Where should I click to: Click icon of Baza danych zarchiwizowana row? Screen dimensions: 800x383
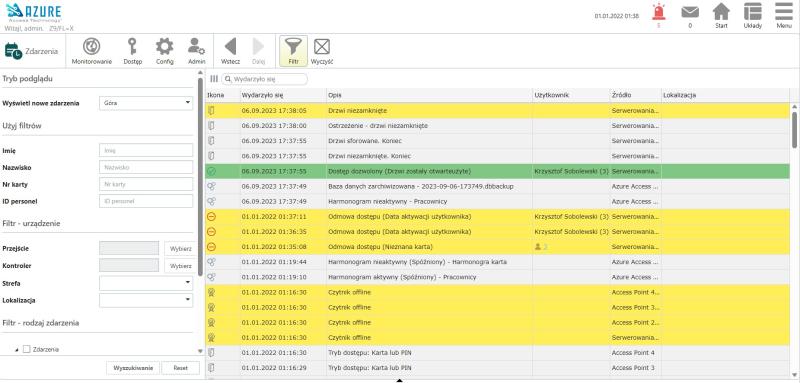[212, 187]
